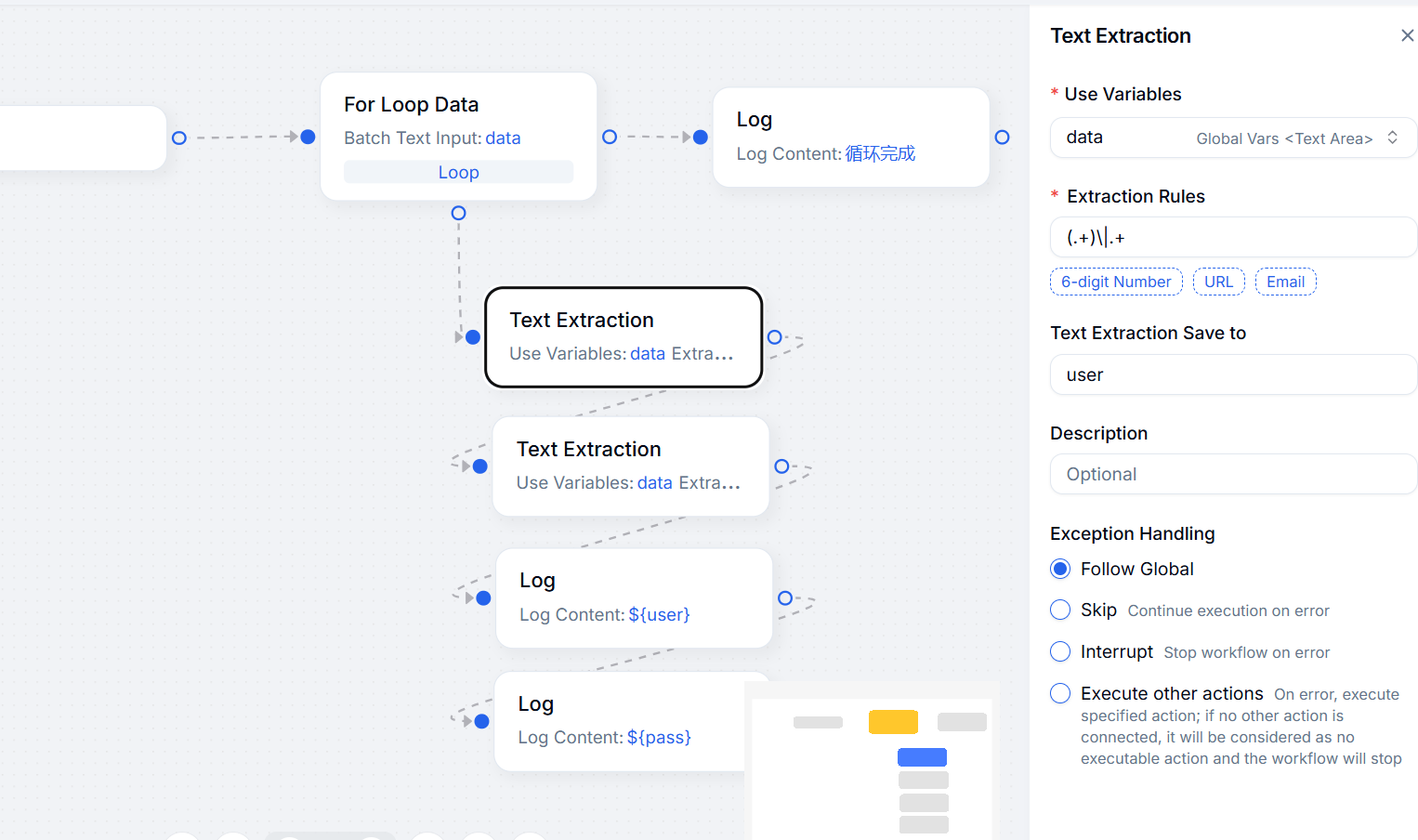Select the Skip exception handling option

tap(1060, 610)
